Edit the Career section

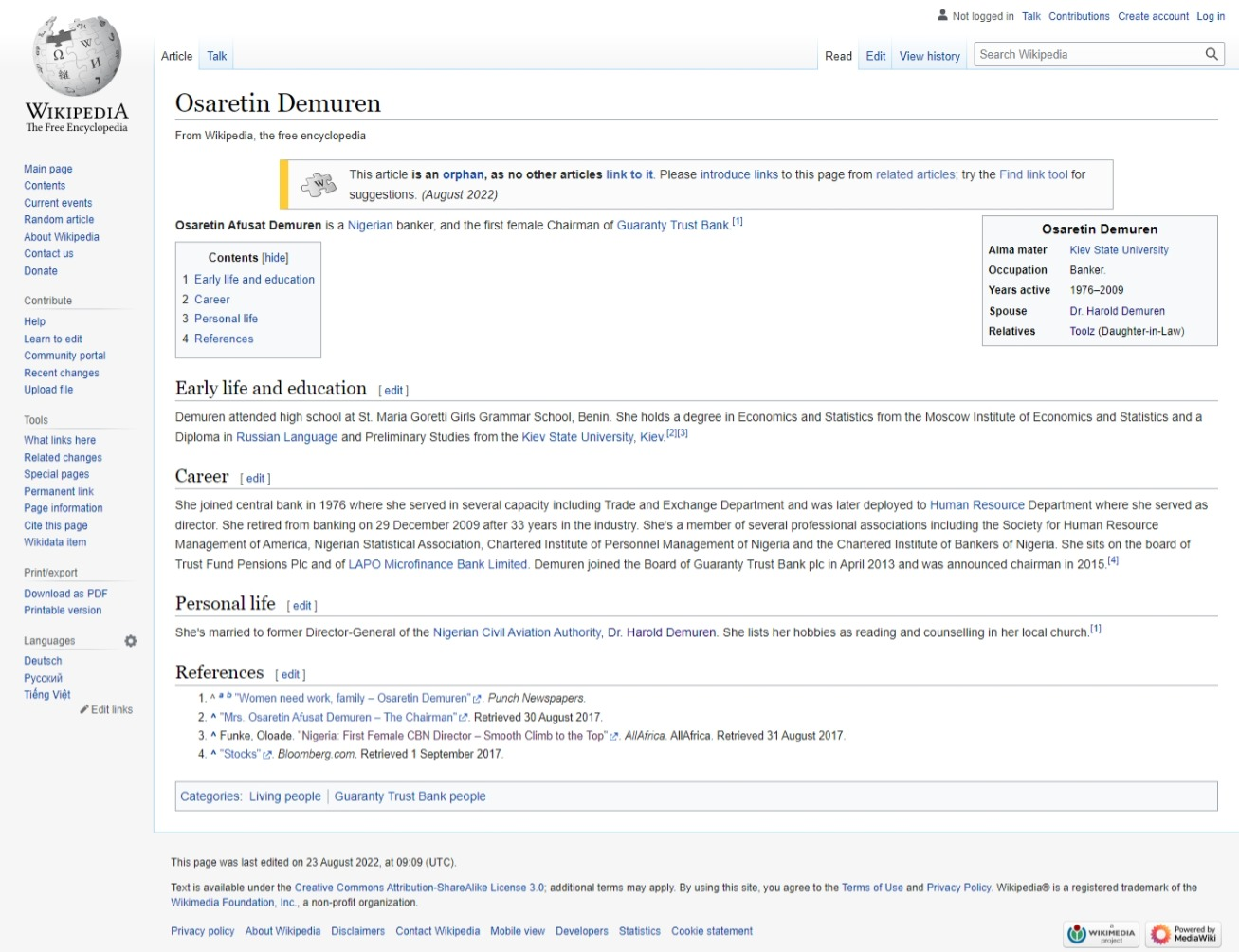click(256, 479)
